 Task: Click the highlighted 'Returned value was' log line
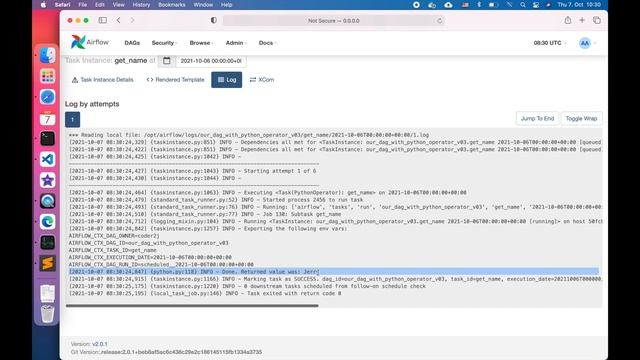(333, 271)
